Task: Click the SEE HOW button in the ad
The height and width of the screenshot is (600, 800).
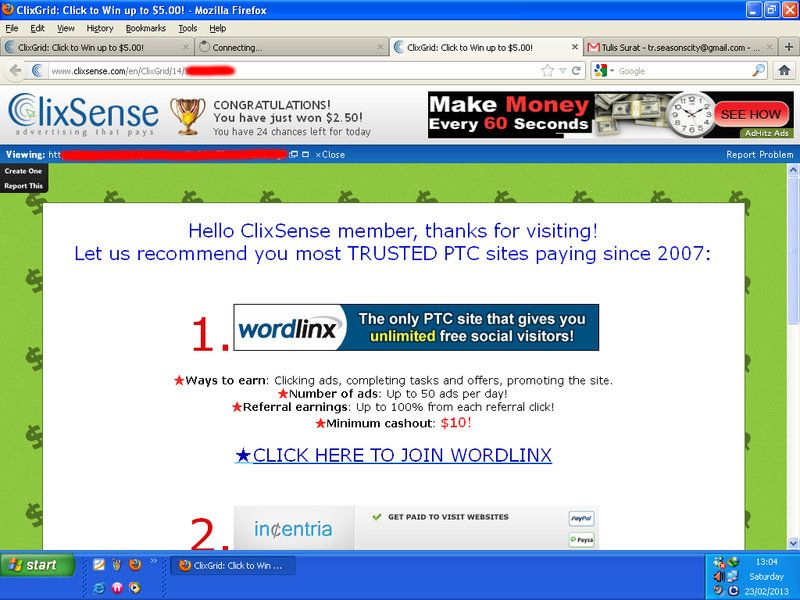Action: (x=751, y=114)
